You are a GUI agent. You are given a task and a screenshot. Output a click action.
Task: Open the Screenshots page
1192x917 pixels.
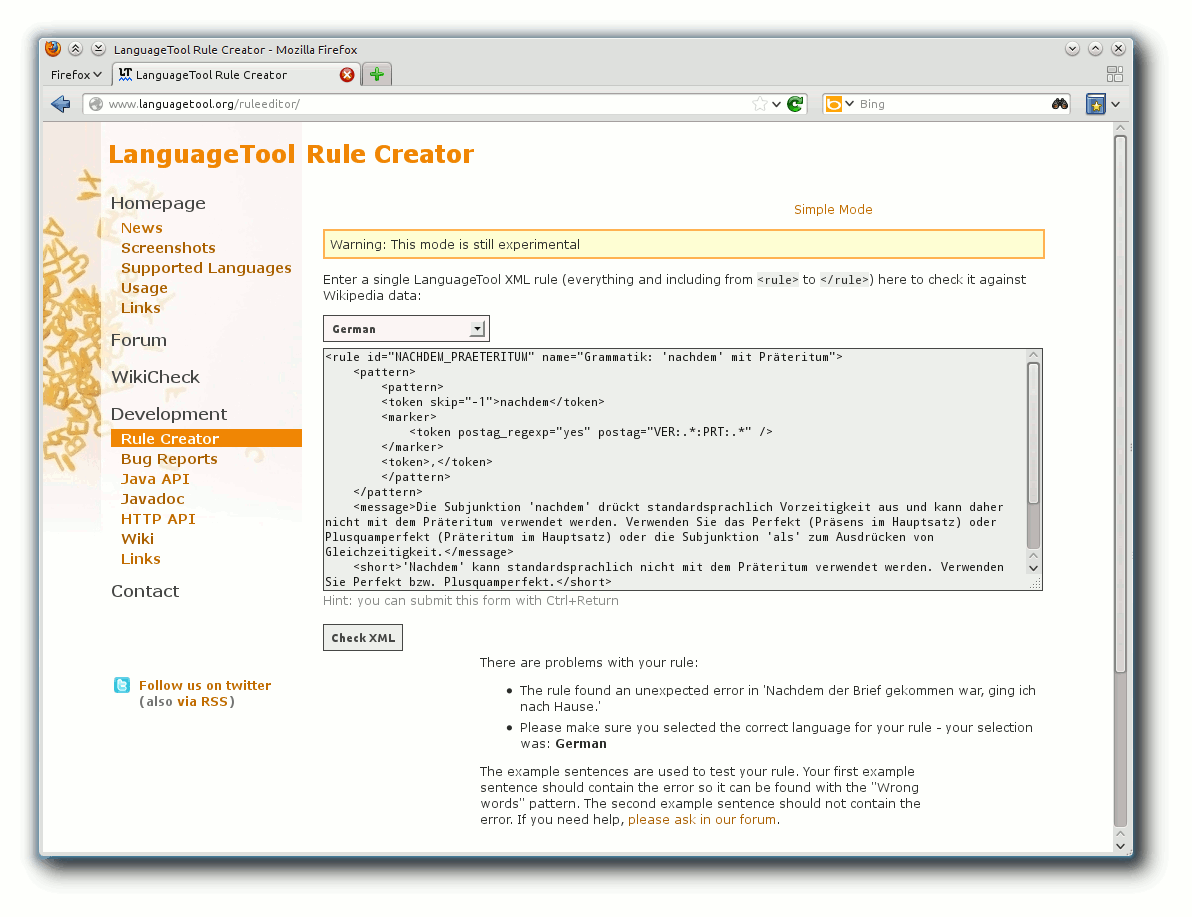(168, 248)
